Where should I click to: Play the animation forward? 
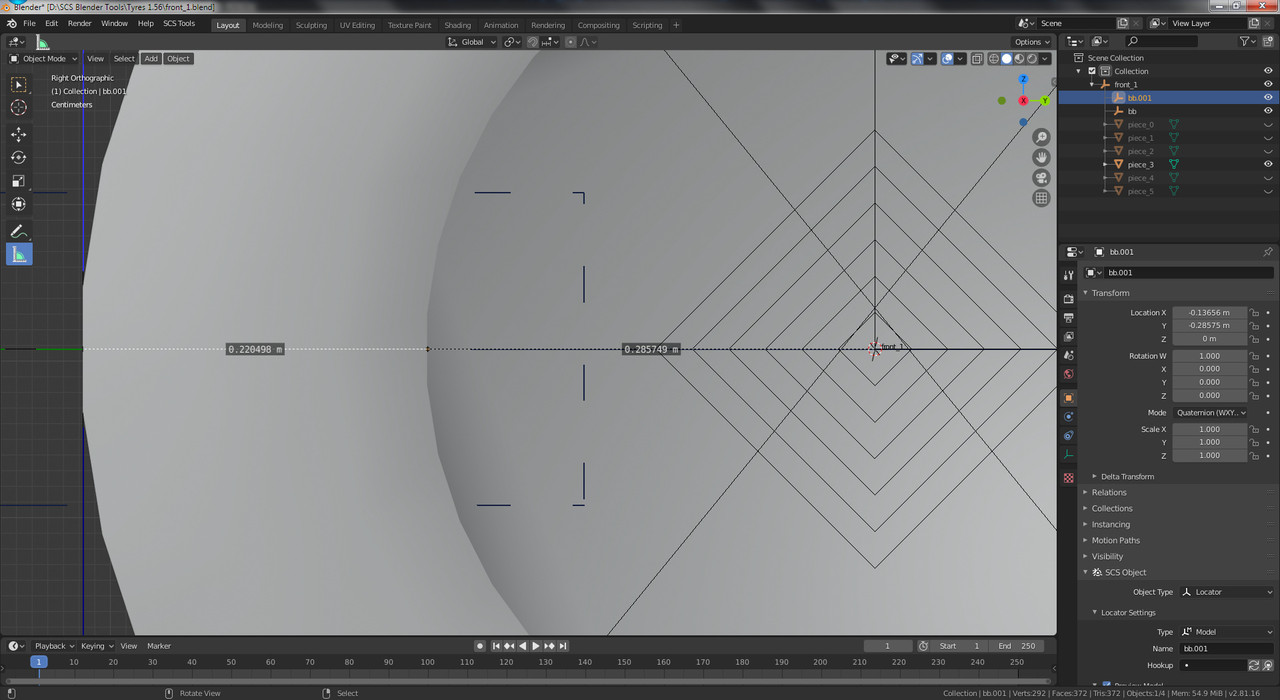(535, 646)
